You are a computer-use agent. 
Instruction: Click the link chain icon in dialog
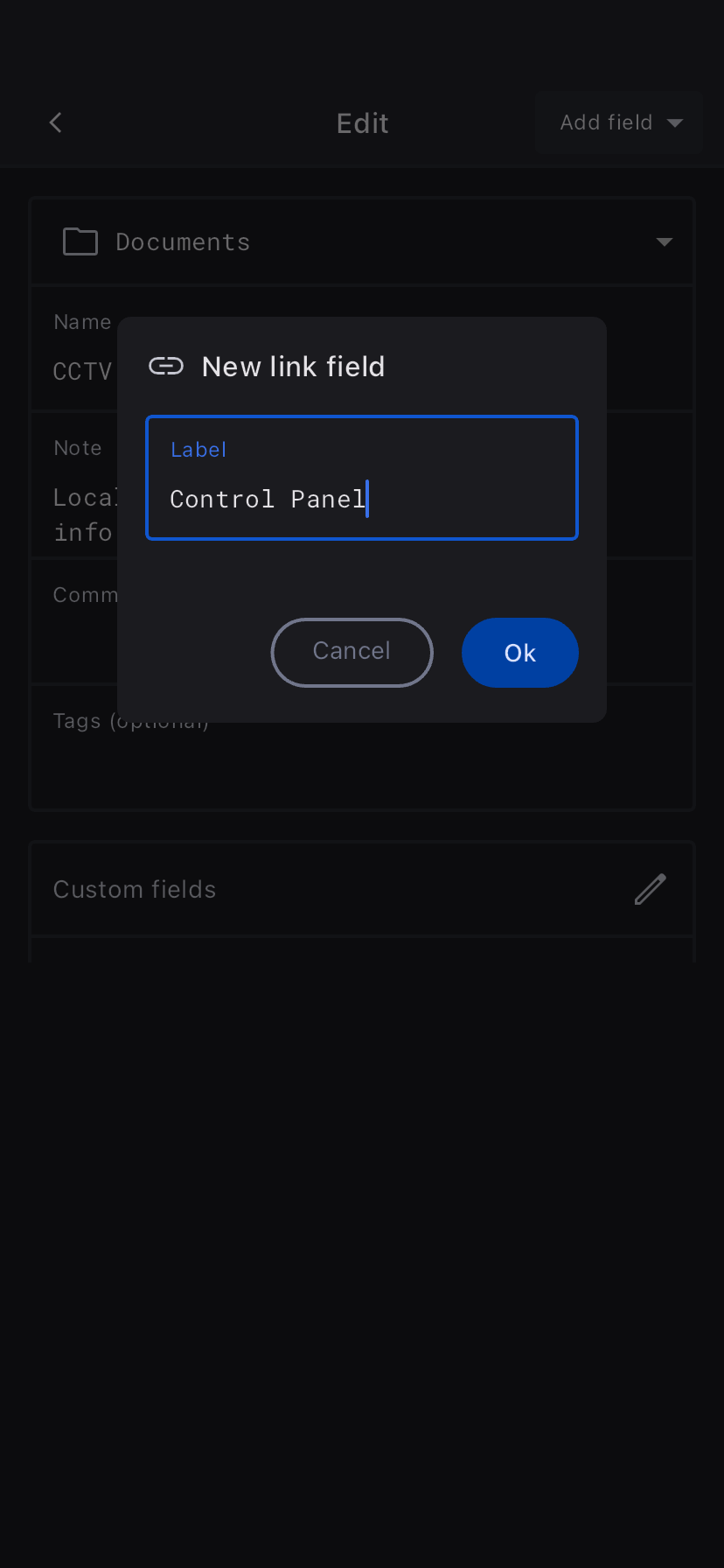click(166, 366)
